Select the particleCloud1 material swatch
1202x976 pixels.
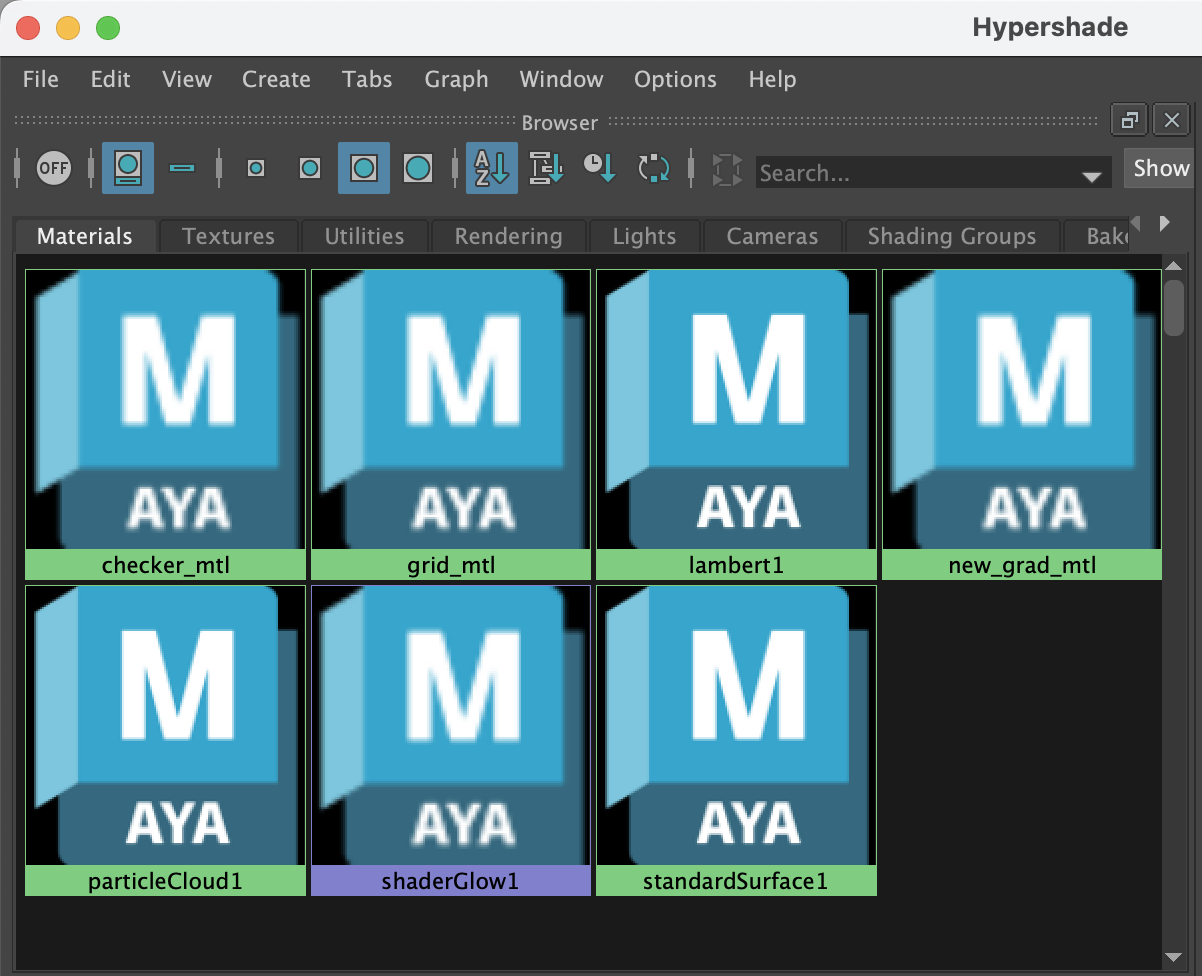point(165,726)
